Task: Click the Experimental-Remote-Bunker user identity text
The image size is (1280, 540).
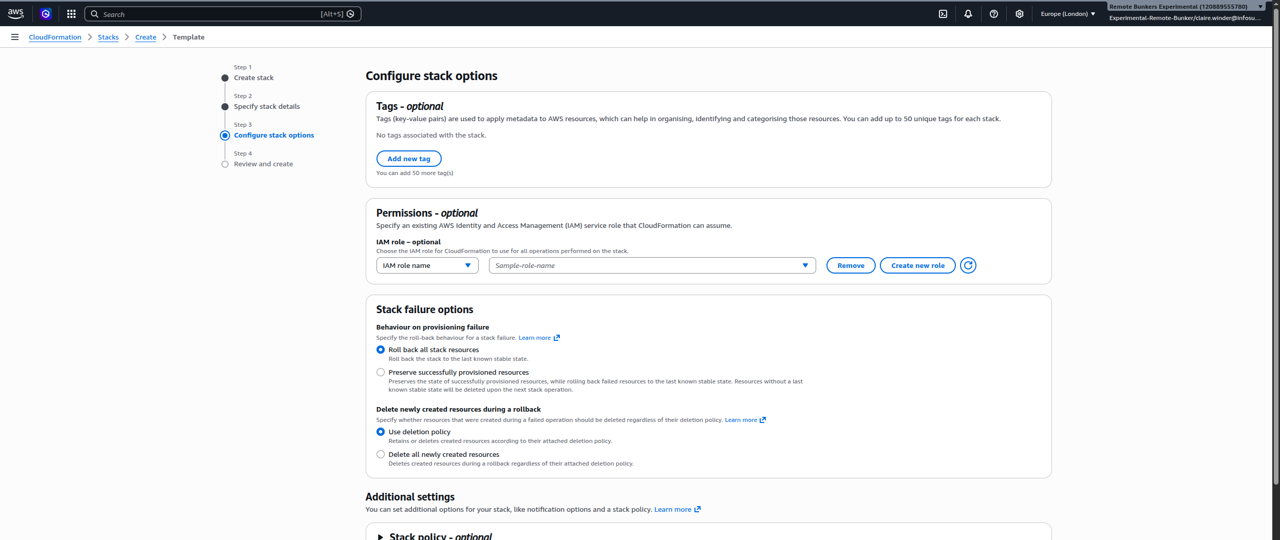Action: [x=1185, y=18]
